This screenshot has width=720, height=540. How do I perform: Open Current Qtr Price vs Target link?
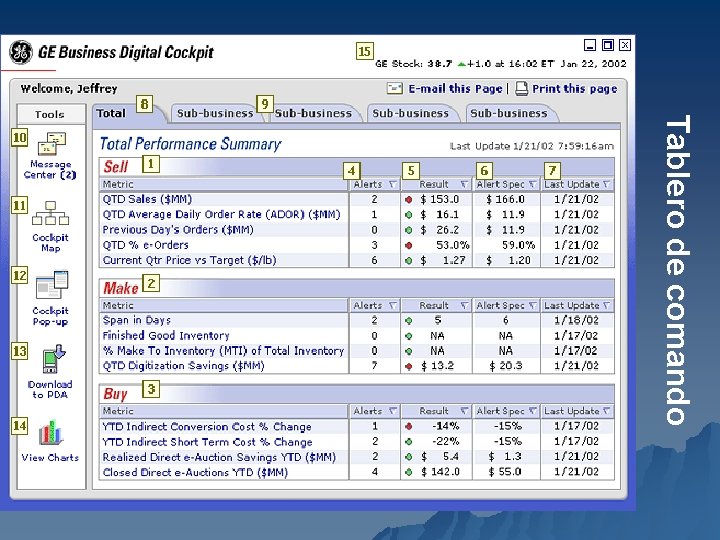coord(189,260)
